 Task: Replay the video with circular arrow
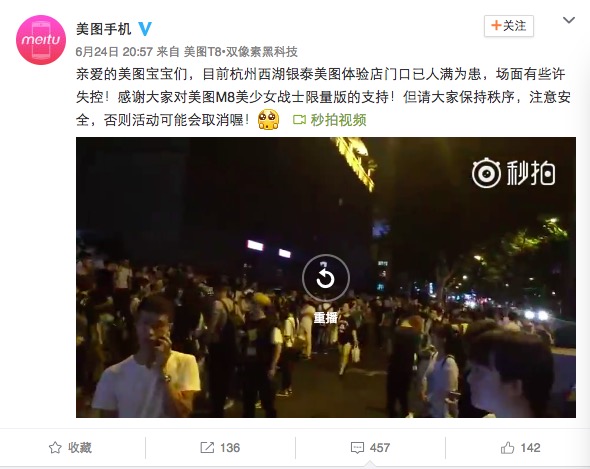point(326,278)
